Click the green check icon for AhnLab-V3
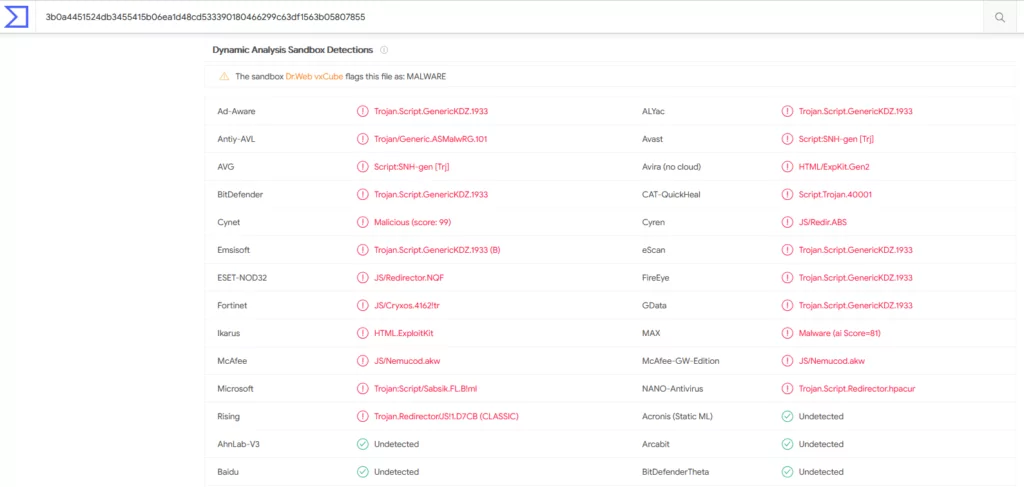1024x487 pixels. click(x=362, y=444)
